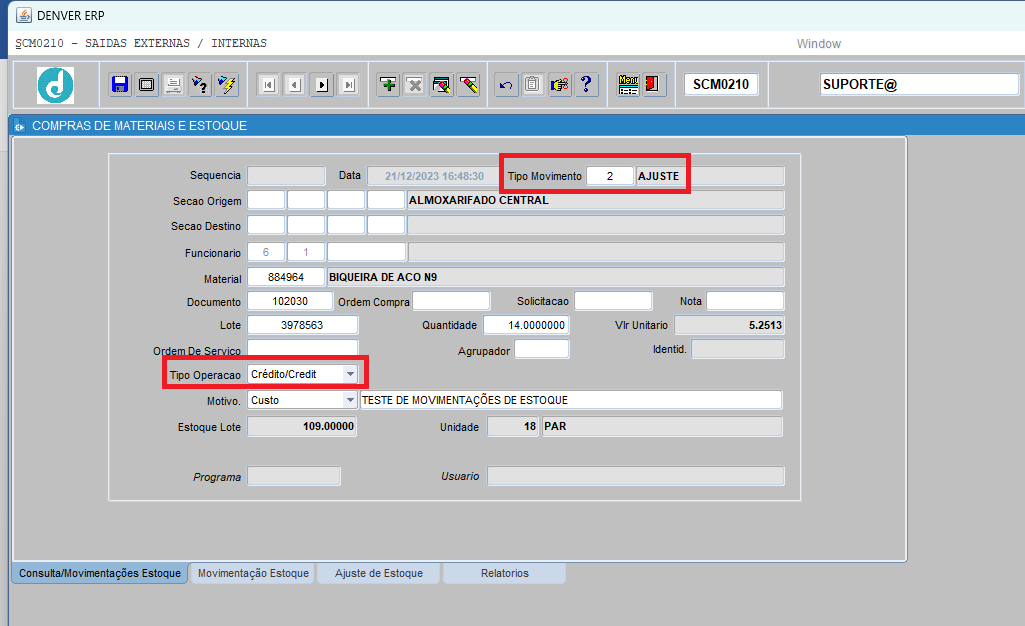Screen dimensions: 1025x626
Task: Click the Sequencia field
Action: pyautogui.click(x=286, y=176)
